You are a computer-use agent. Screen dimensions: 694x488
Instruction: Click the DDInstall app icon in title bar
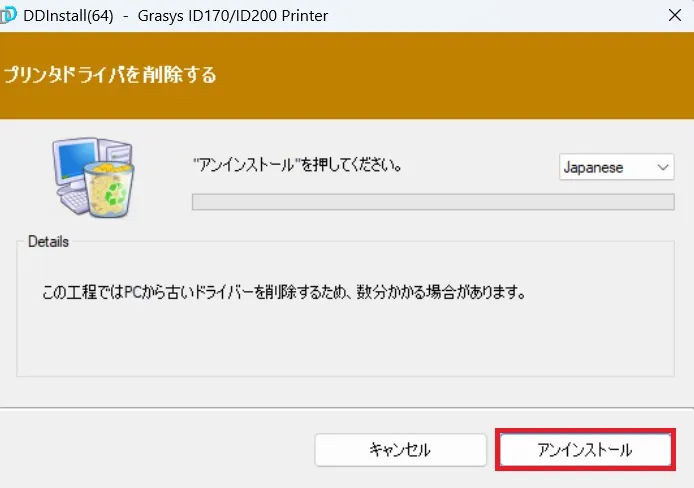click(8, 15)
